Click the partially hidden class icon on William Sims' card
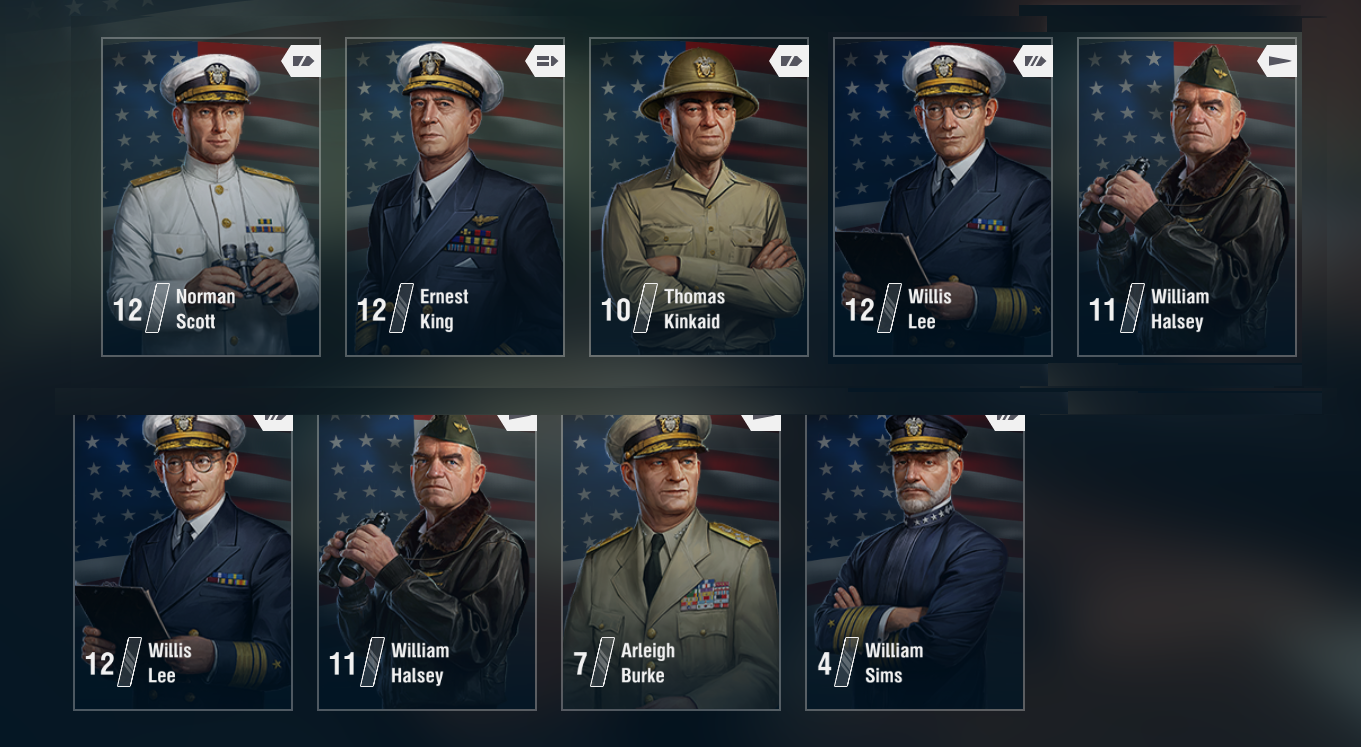 pyautogui.click(x=1005, y=423)
